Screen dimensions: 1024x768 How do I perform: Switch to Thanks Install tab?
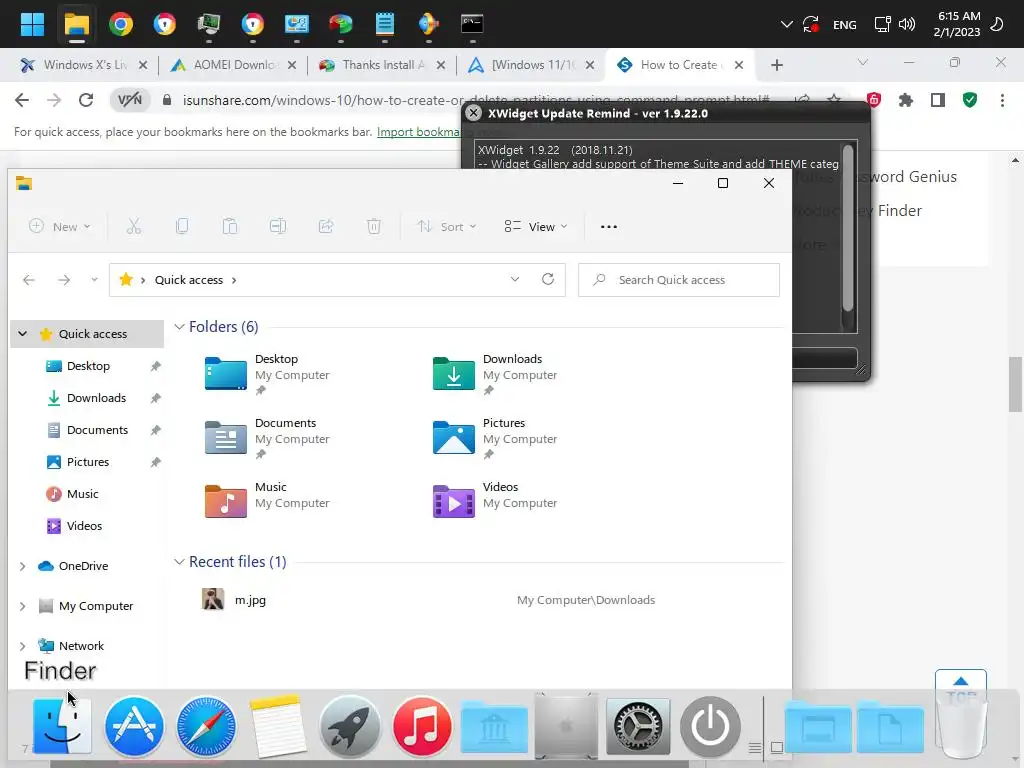(x=382, y=65)
